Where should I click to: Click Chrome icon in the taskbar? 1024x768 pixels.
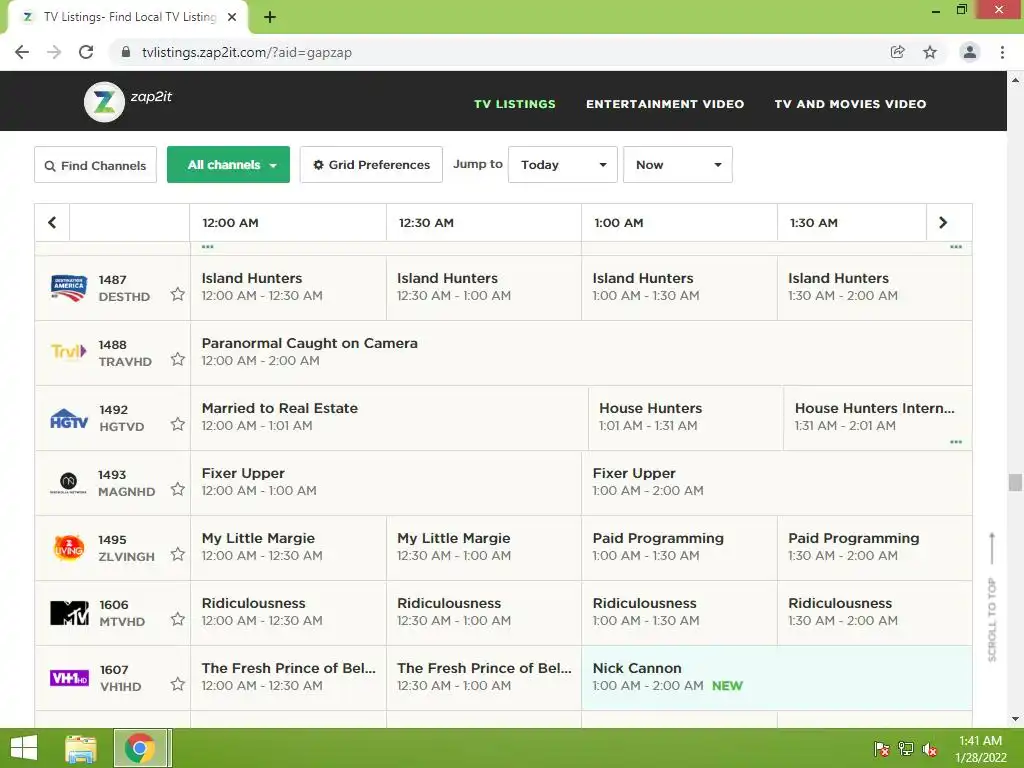click(140, 748)
